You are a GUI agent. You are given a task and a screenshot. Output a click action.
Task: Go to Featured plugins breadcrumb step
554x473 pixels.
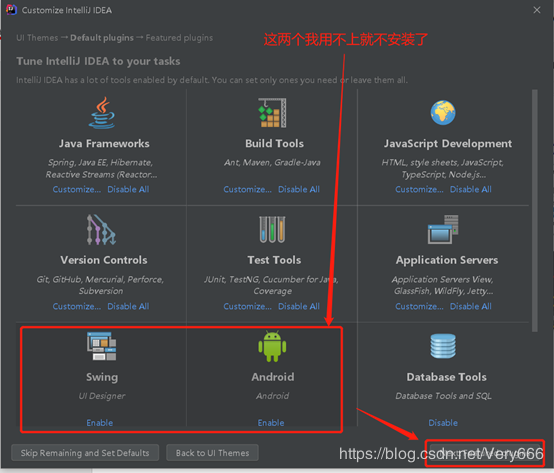click(x=179, y=38)
